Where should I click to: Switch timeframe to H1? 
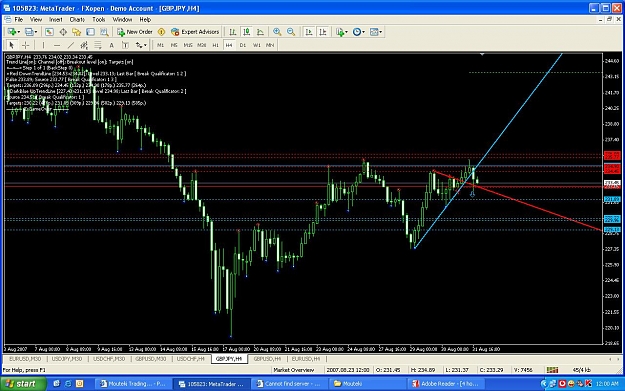[x=215, y=45]
